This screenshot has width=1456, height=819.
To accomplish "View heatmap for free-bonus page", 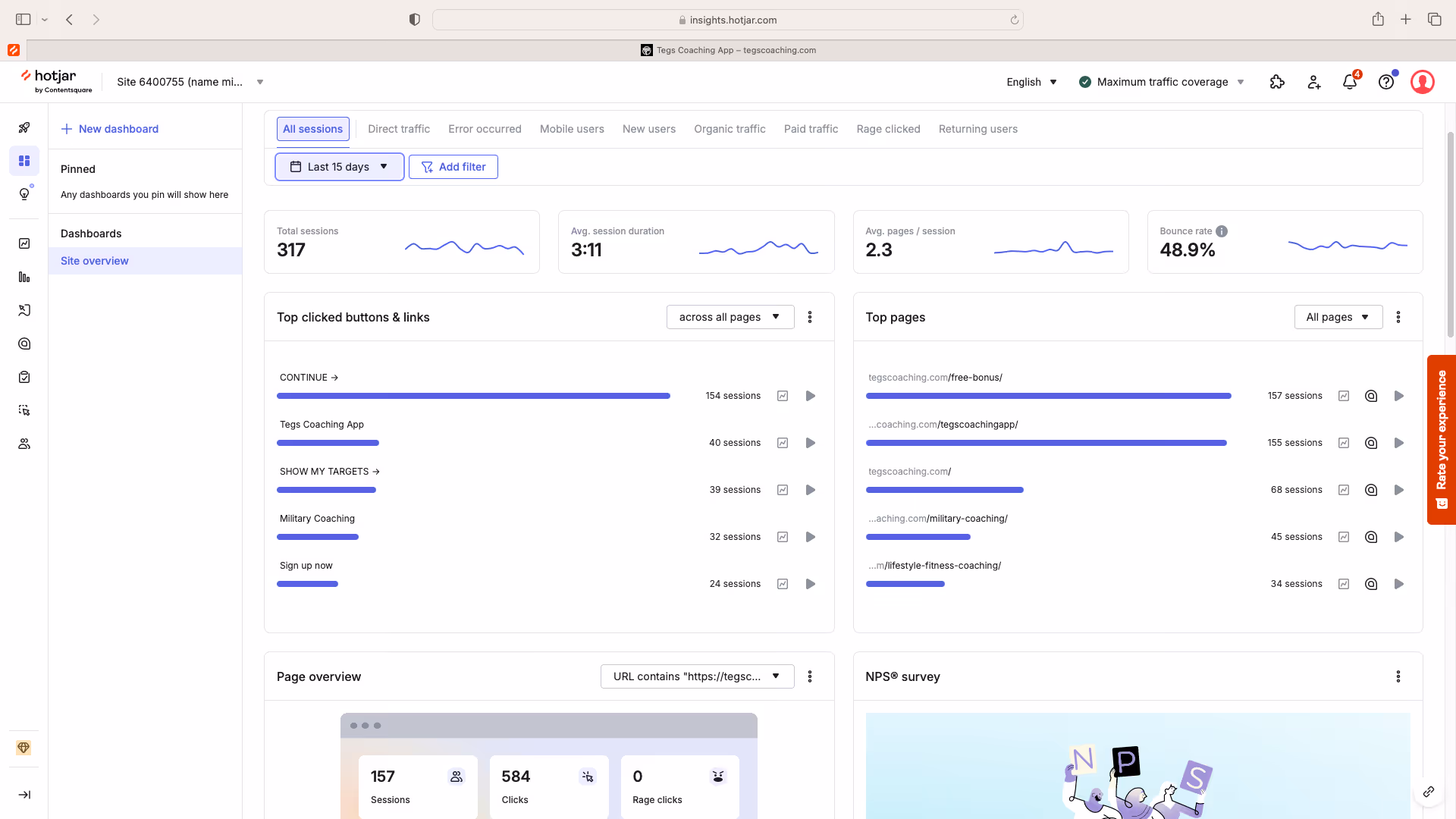I will tap(1371, 396).
